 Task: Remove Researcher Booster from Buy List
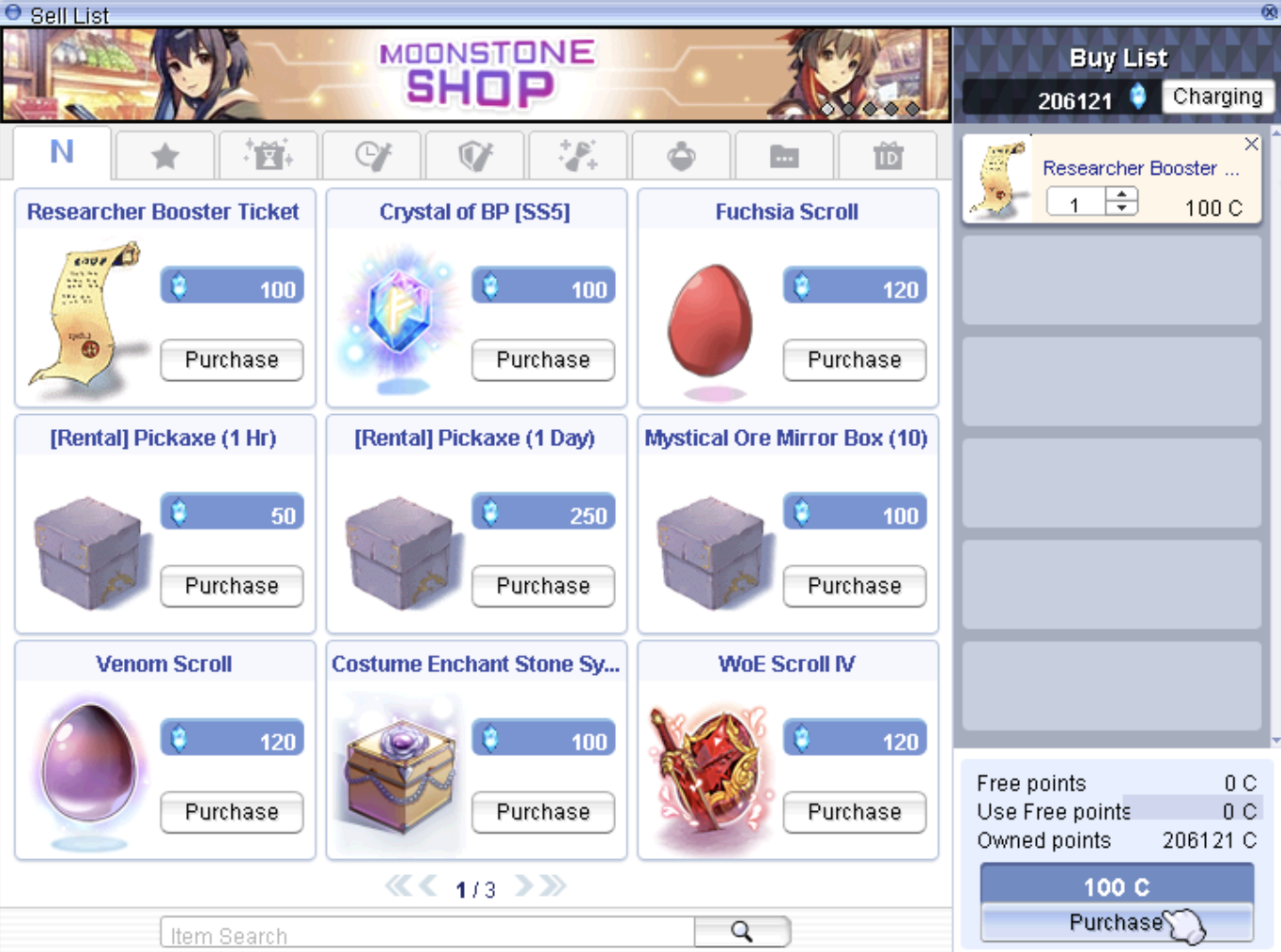1251,144
